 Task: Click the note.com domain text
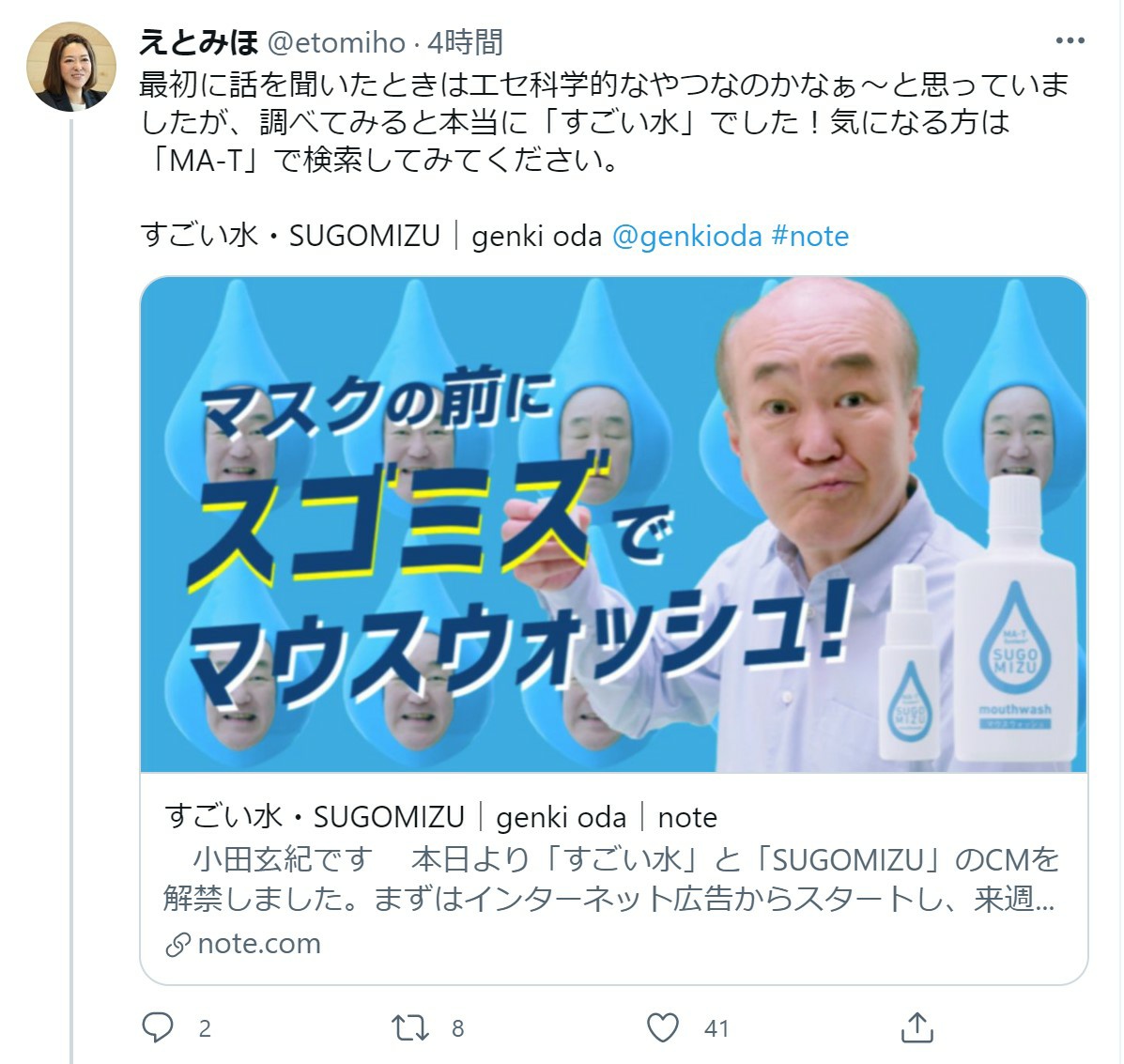pyautogui.click(x=259, y=944)
